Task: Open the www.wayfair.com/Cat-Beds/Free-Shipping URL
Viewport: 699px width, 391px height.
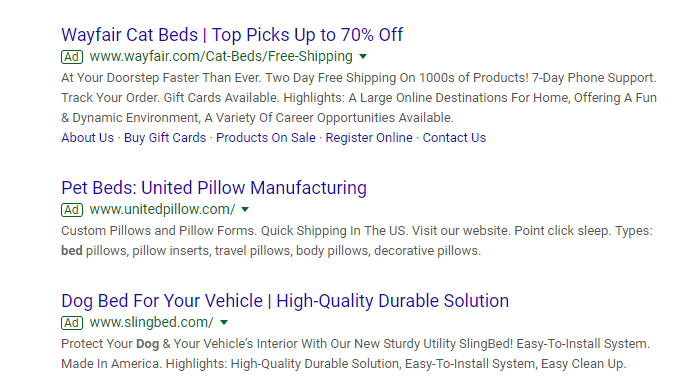Action: coord(221,57)
